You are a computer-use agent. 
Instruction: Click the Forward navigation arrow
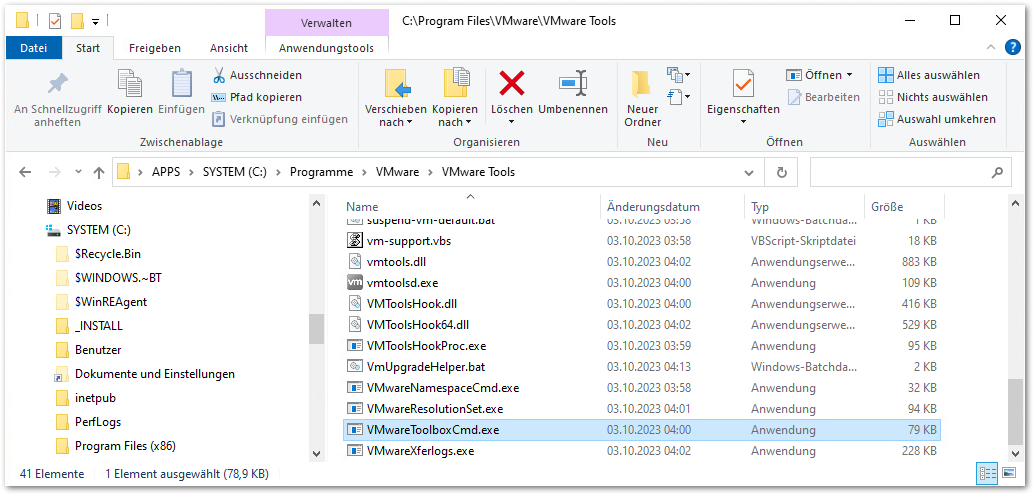pos(55,172)
